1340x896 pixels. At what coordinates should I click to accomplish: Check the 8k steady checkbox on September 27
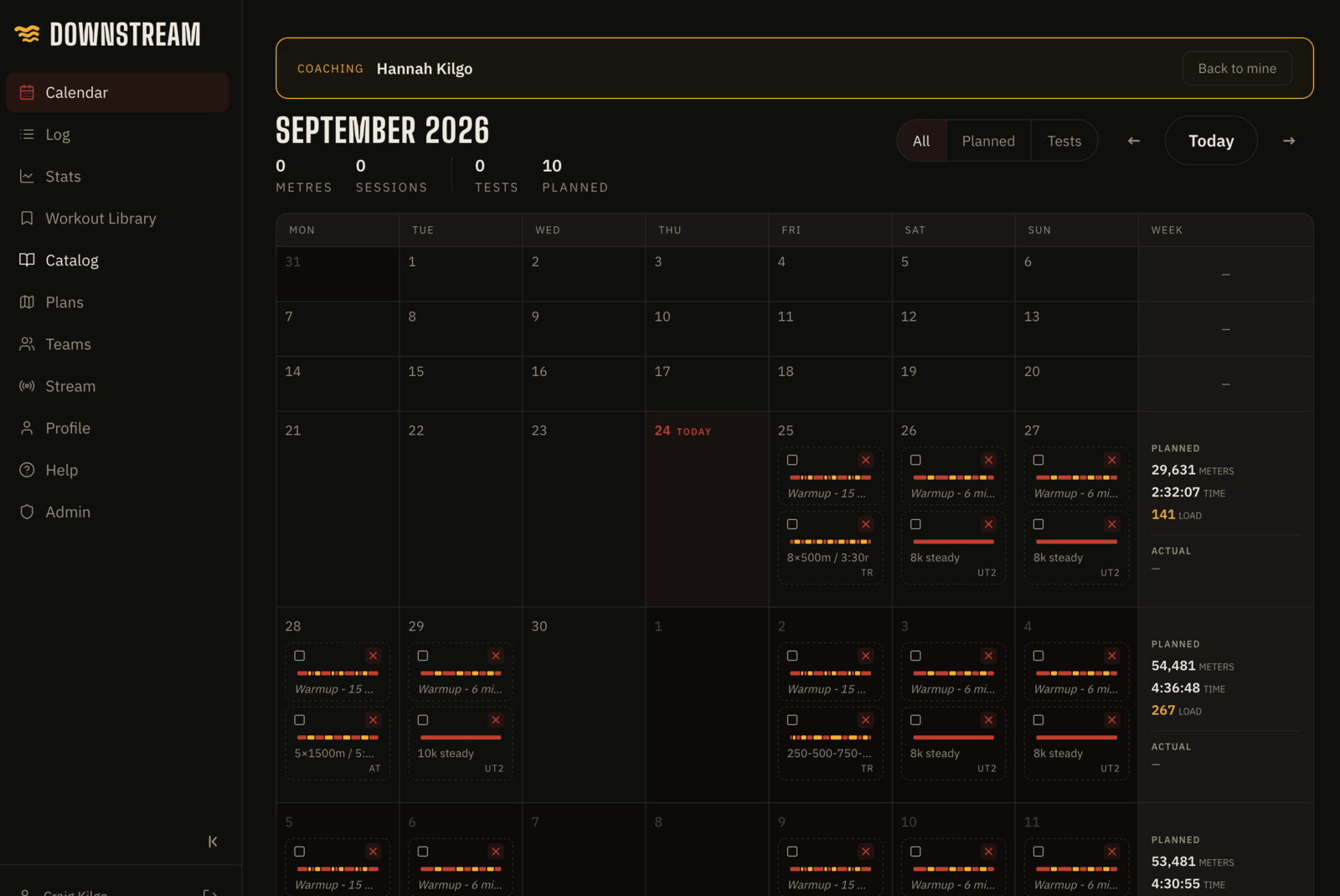click(1038, 524)
